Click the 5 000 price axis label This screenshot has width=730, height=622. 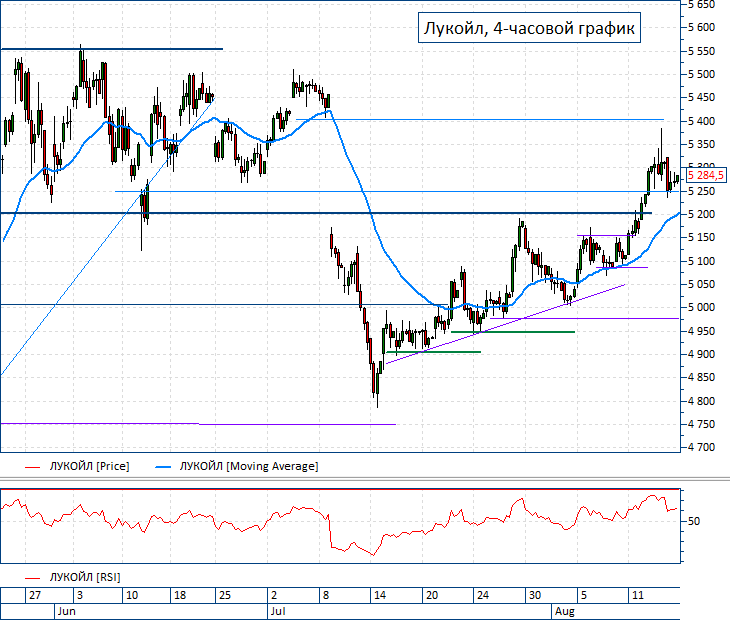pyautogui.click(x=701, y=307)
